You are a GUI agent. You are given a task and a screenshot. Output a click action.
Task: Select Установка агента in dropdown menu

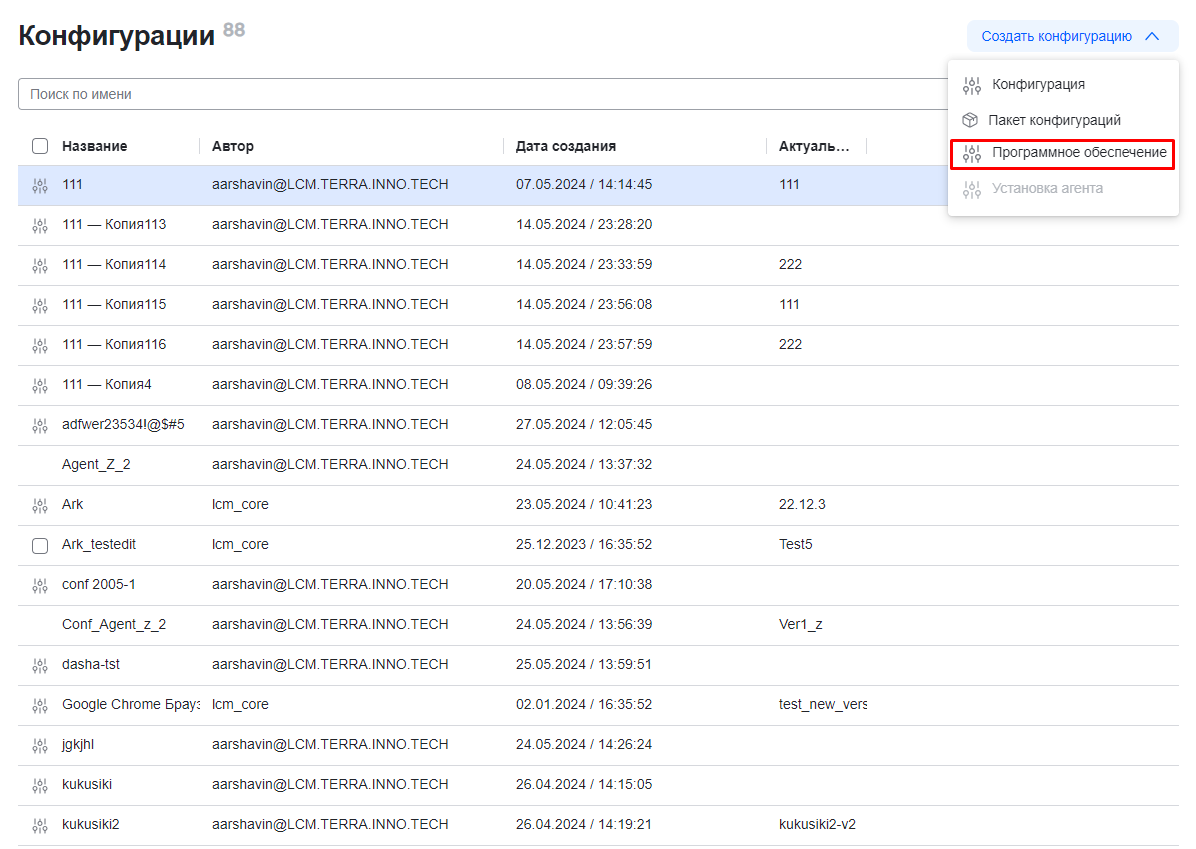click(1047, 188)
